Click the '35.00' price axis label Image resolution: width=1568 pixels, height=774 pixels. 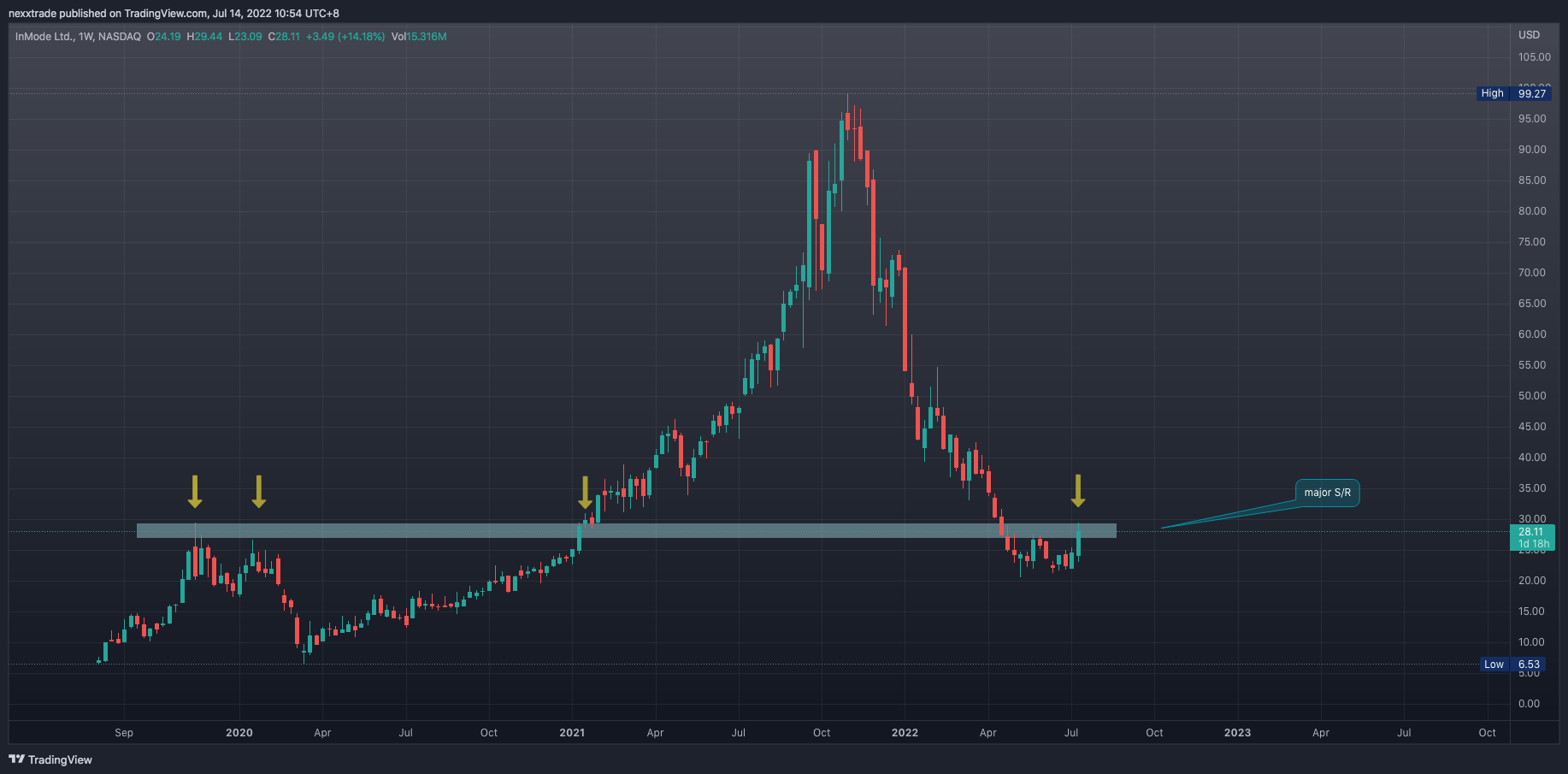coord(1532,488)
